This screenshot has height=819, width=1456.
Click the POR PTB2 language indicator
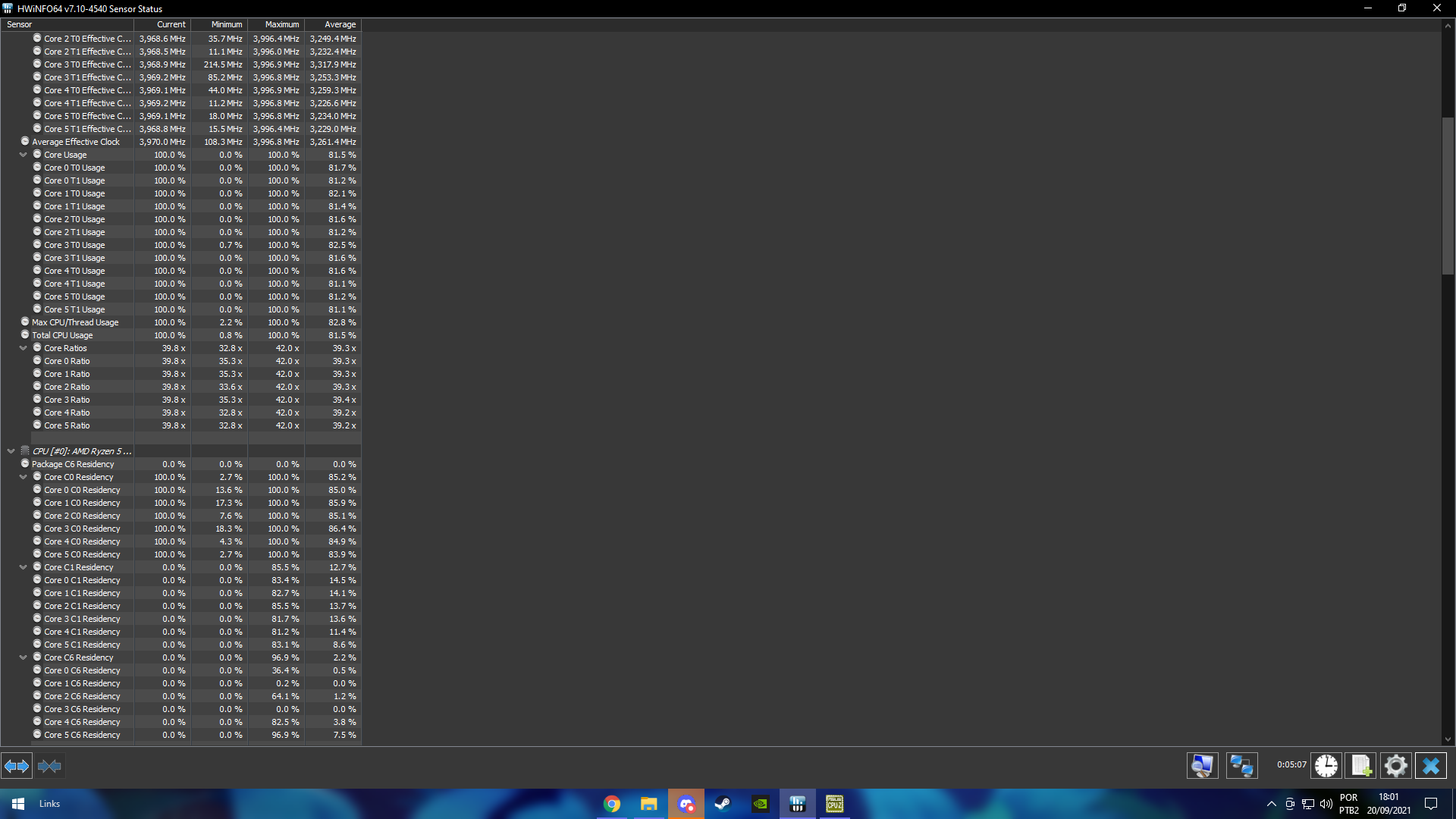click(1348, 804)
